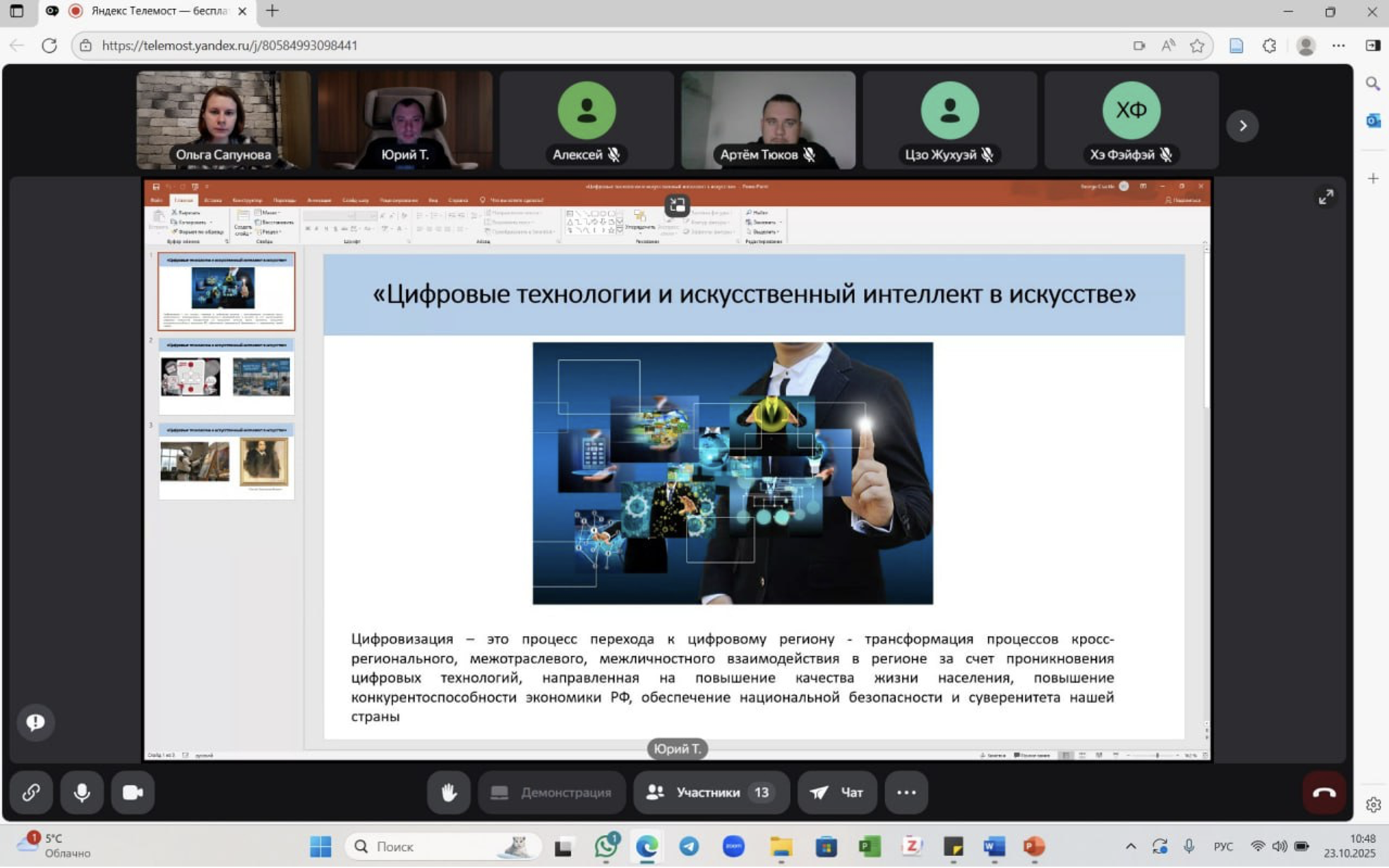Open the feedback exclamation bubble

35,722
